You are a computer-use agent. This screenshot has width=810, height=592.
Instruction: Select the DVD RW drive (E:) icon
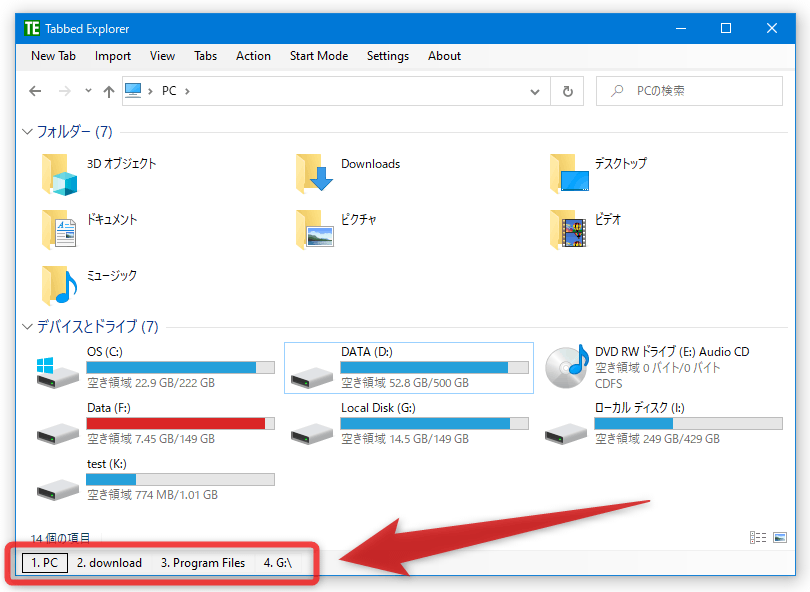pos(567,366)
